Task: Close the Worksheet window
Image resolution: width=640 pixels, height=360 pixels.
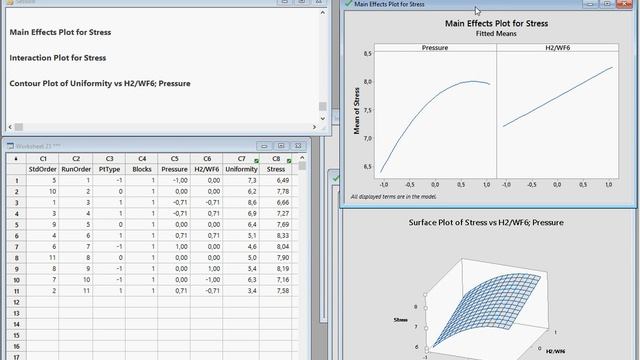Action: coord(298,146)
